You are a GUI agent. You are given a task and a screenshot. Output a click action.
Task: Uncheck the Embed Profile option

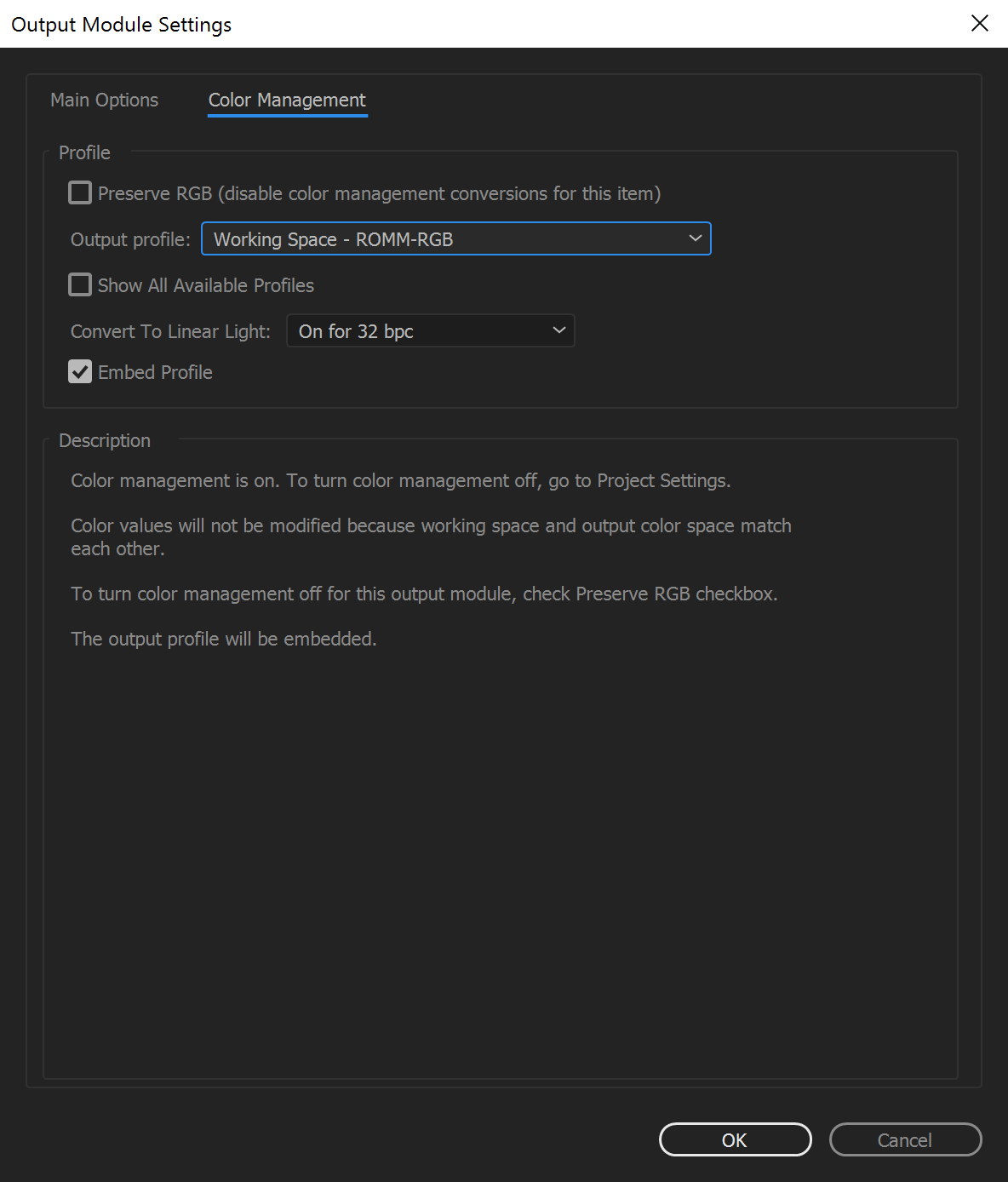[79, 371]
